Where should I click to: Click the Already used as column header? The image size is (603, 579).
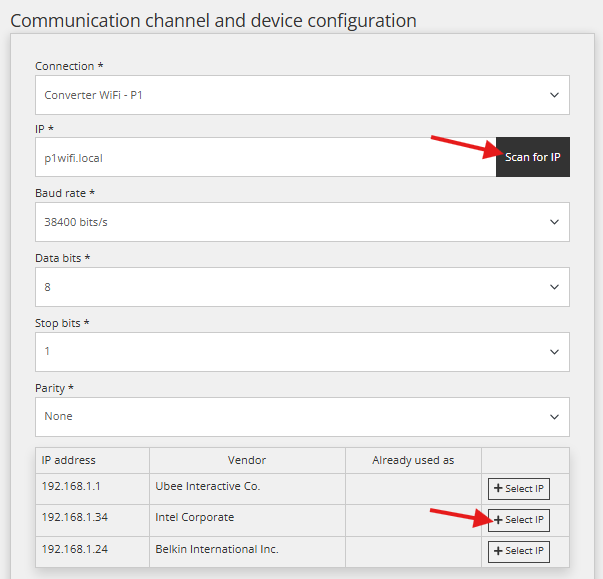(413, 460)
